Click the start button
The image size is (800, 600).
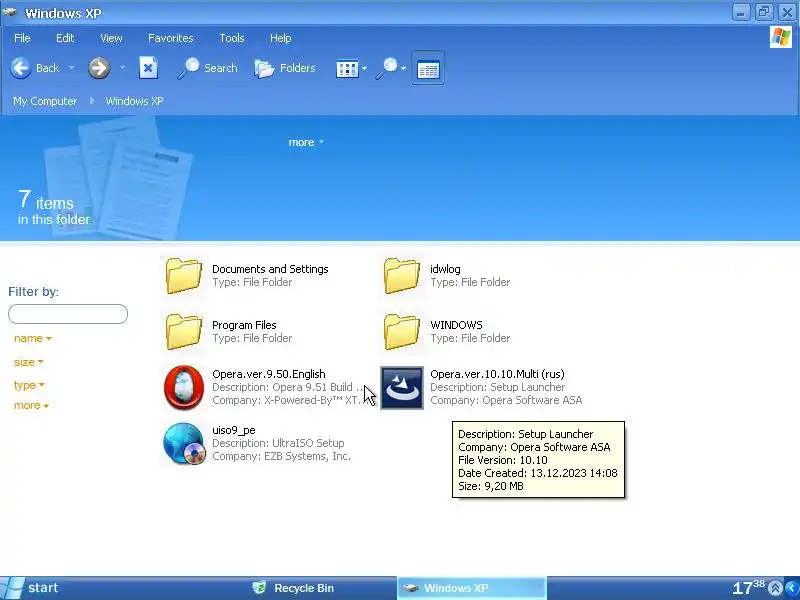(x=31, y=588)
